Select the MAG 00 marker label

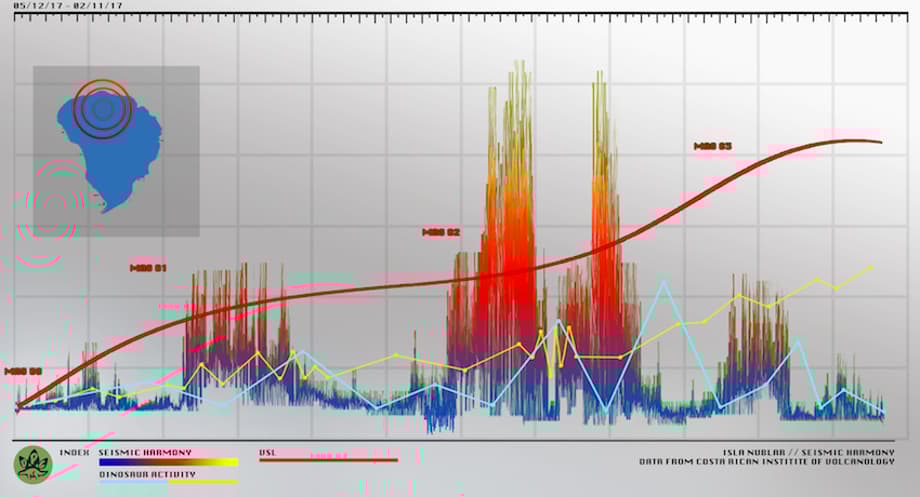24,371
